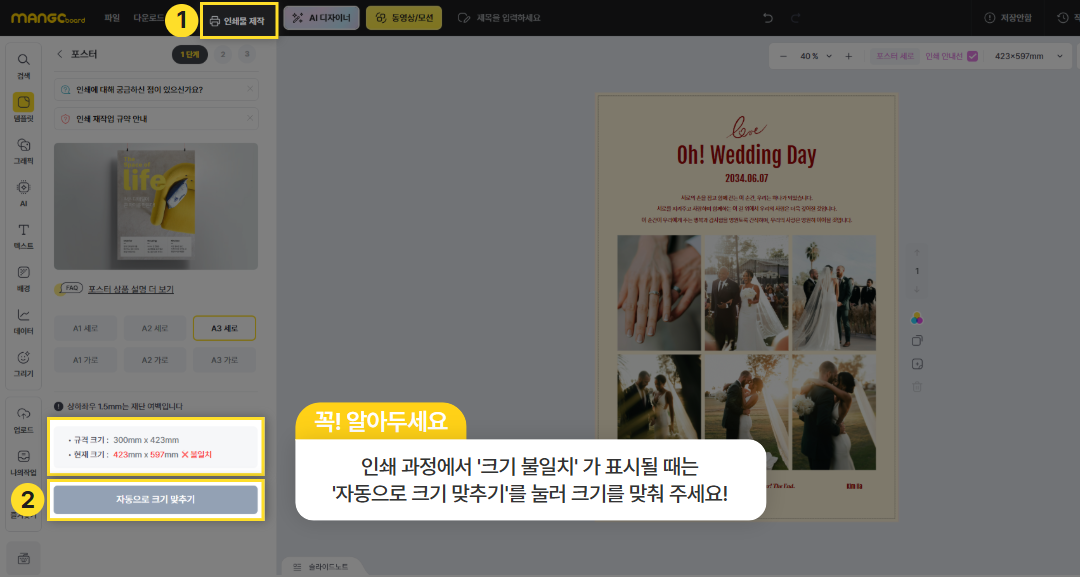
Task: Duplicate page with copy icon
Action: [917, 341]
